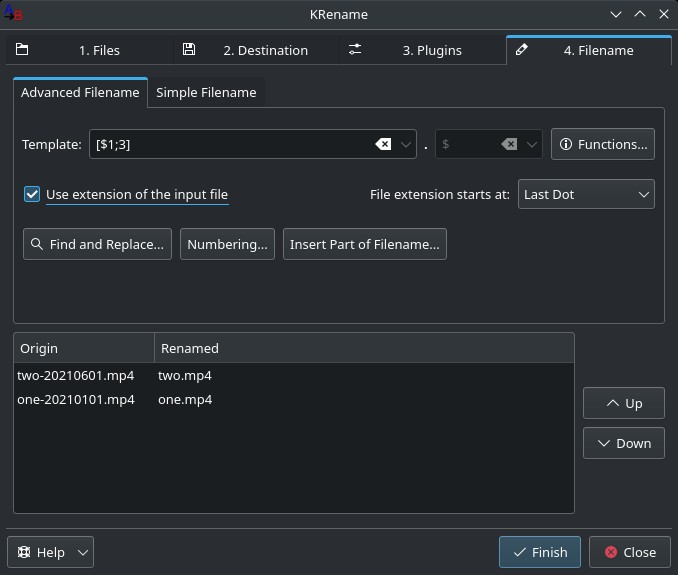Click the floppy disk icon on Destination tab
This screenshot has height=575, width=678.
coord(189,49)
